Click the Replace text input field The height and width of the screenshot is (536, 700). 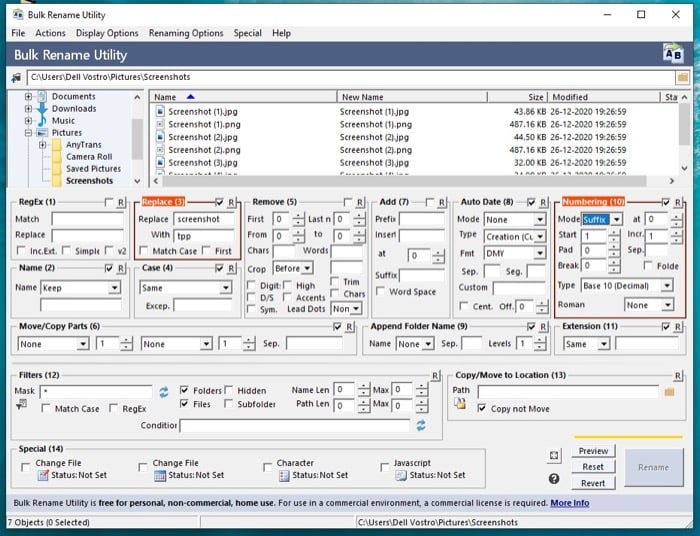pos(205,219)
